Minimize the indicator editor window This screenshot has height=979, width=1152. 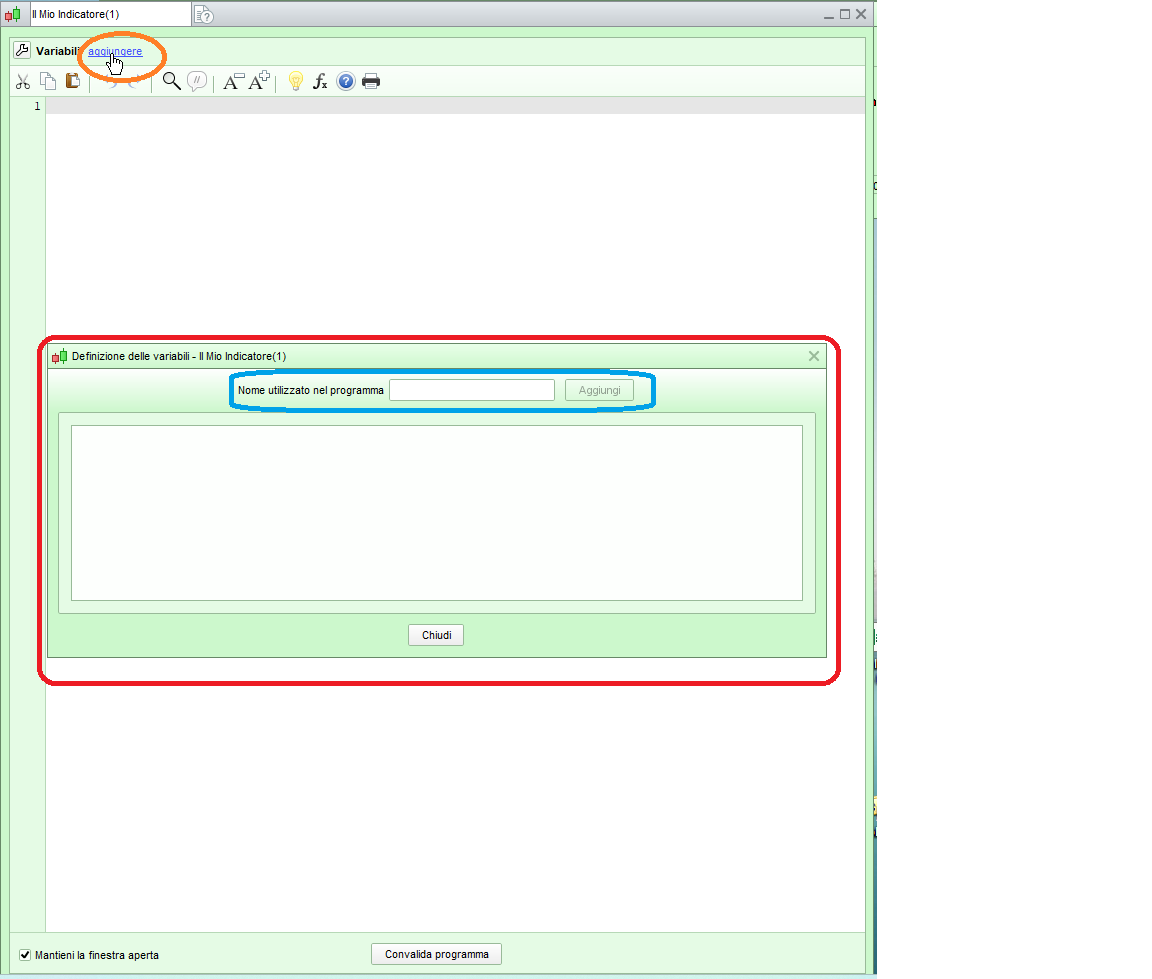tap(829, 15)
